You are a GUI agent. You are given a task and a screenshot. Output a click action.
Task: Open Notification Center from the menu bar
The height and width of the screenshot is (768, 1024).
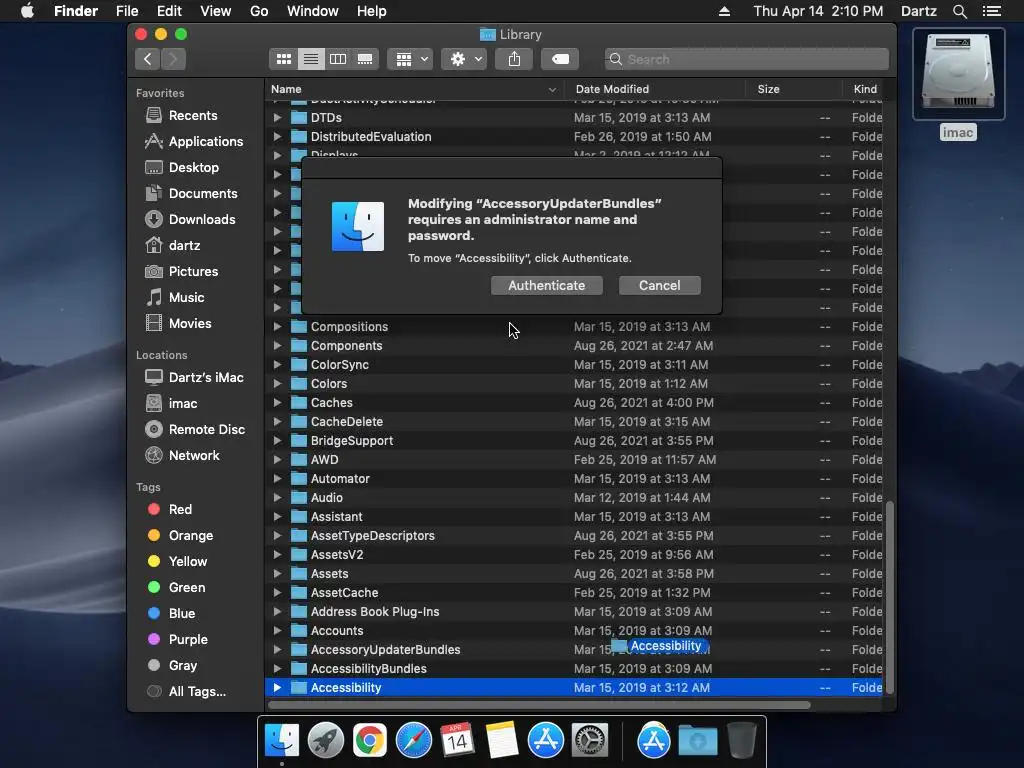coord(991,11)
